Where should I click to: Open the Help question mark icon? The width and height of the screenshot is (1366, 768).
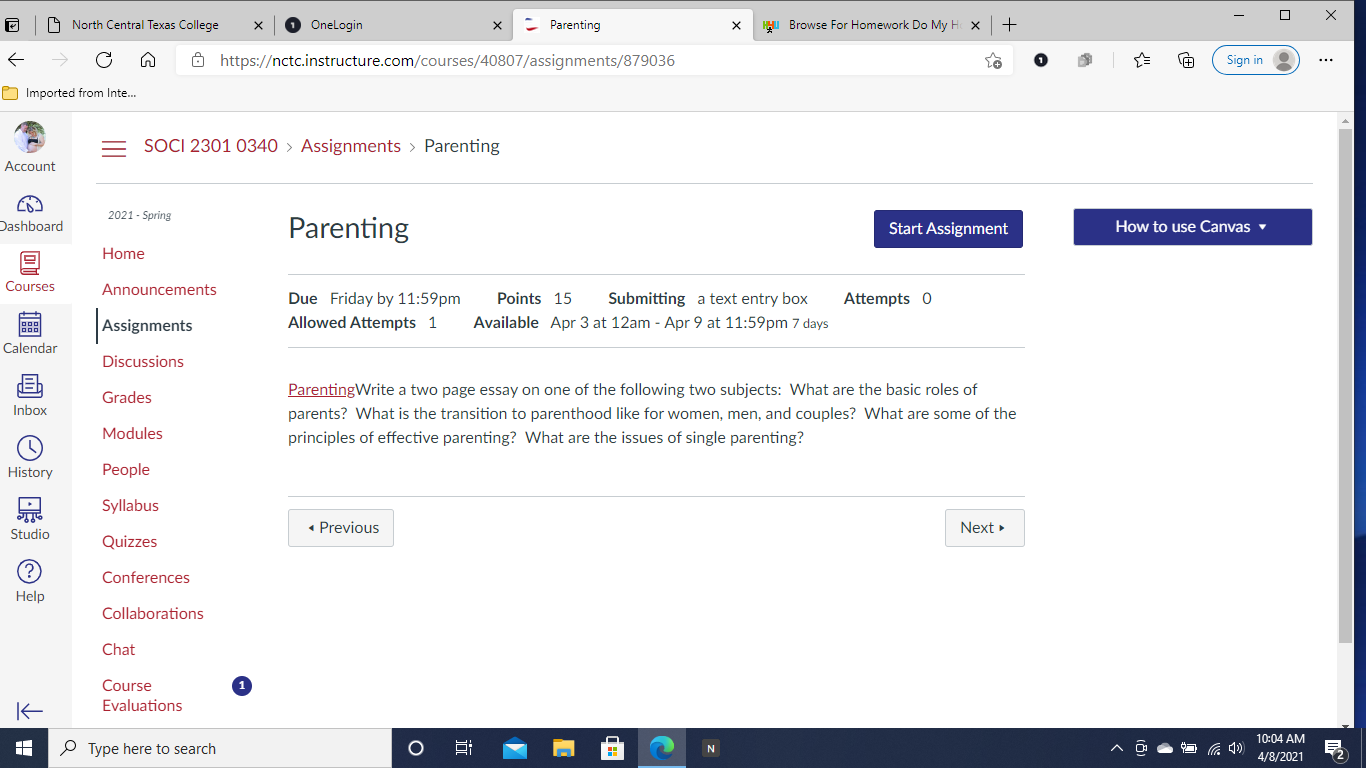point(30,572)
